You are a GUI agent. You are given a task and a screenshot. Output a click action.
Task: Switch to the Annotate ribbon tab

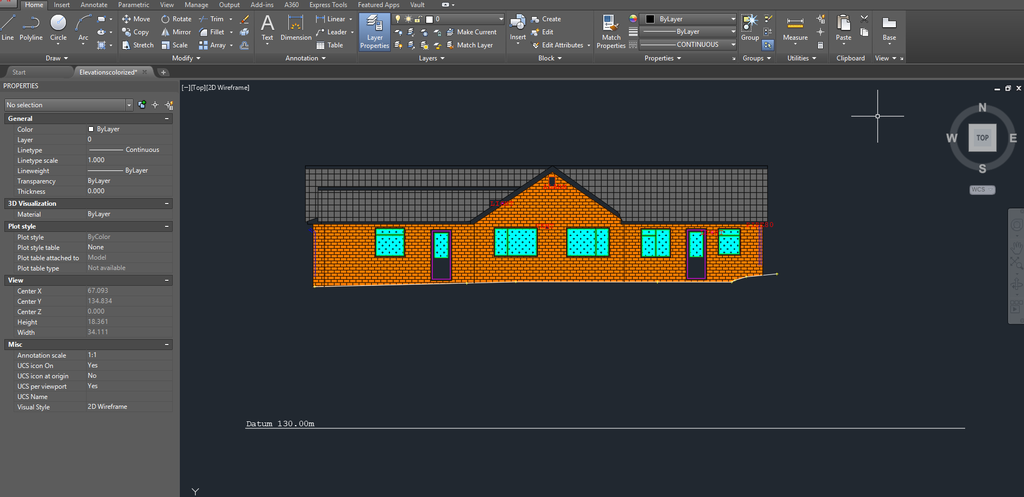pos(93,5)
